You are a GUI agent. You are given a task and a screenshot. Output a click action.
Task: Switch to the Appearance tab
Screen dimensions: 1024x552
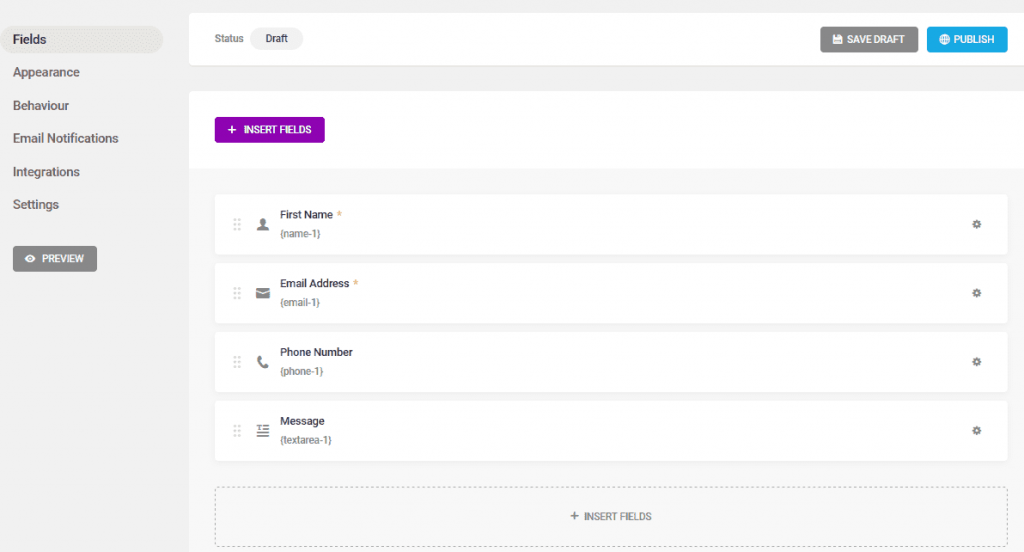pos(46,72)
